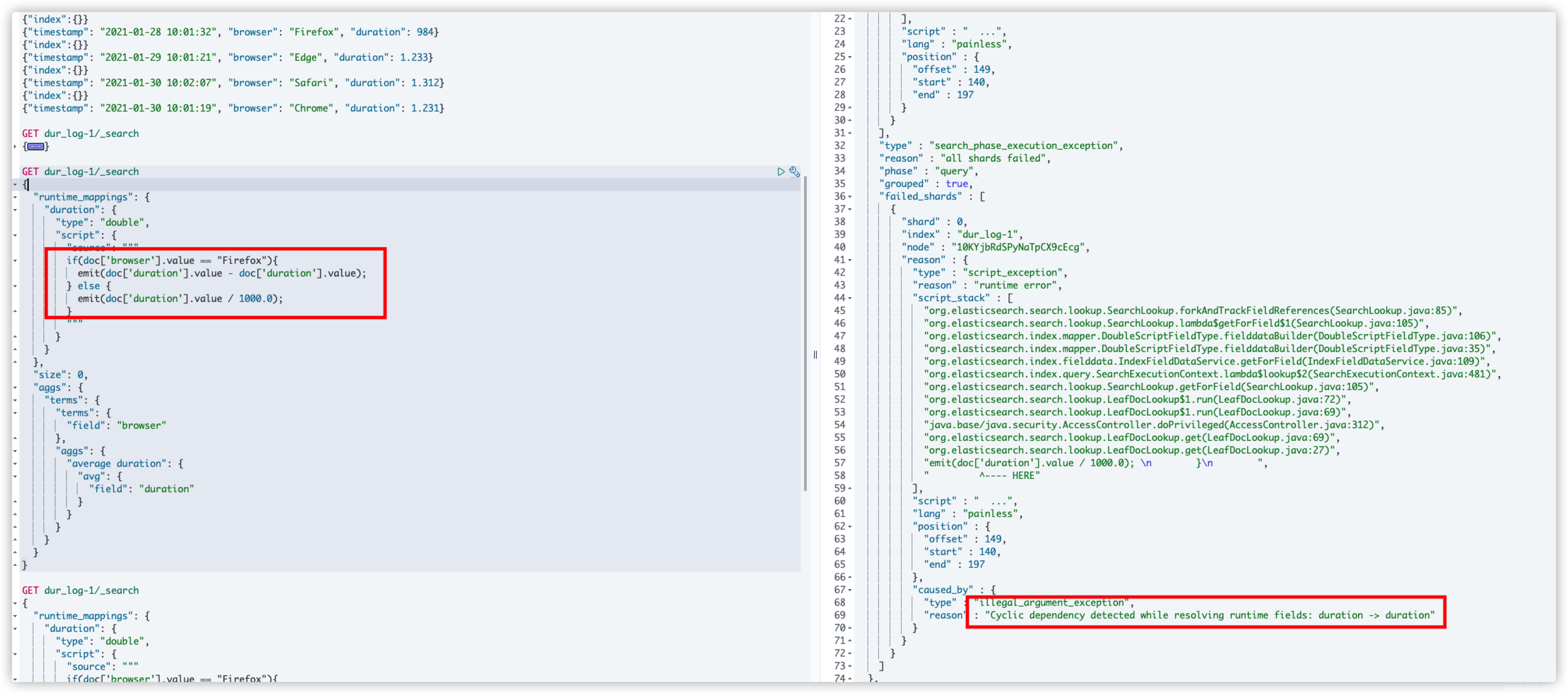Image resolution: width=1568 pixels, height=694 pixels.
Task: Collapse the "average duration" aggregation block
Action: [15, 464]
